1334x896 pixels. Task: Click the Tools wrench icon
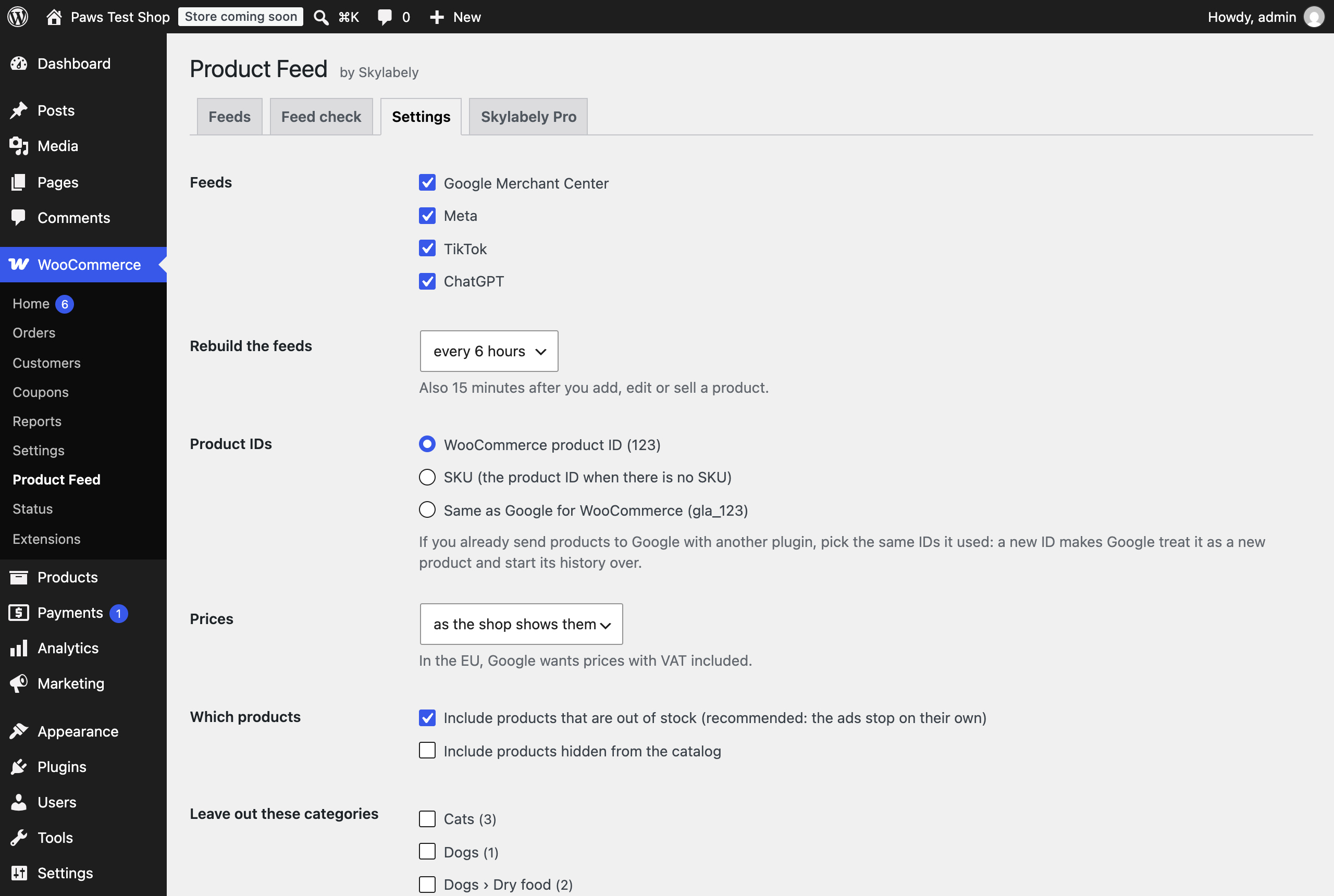[x=19, y=837]
